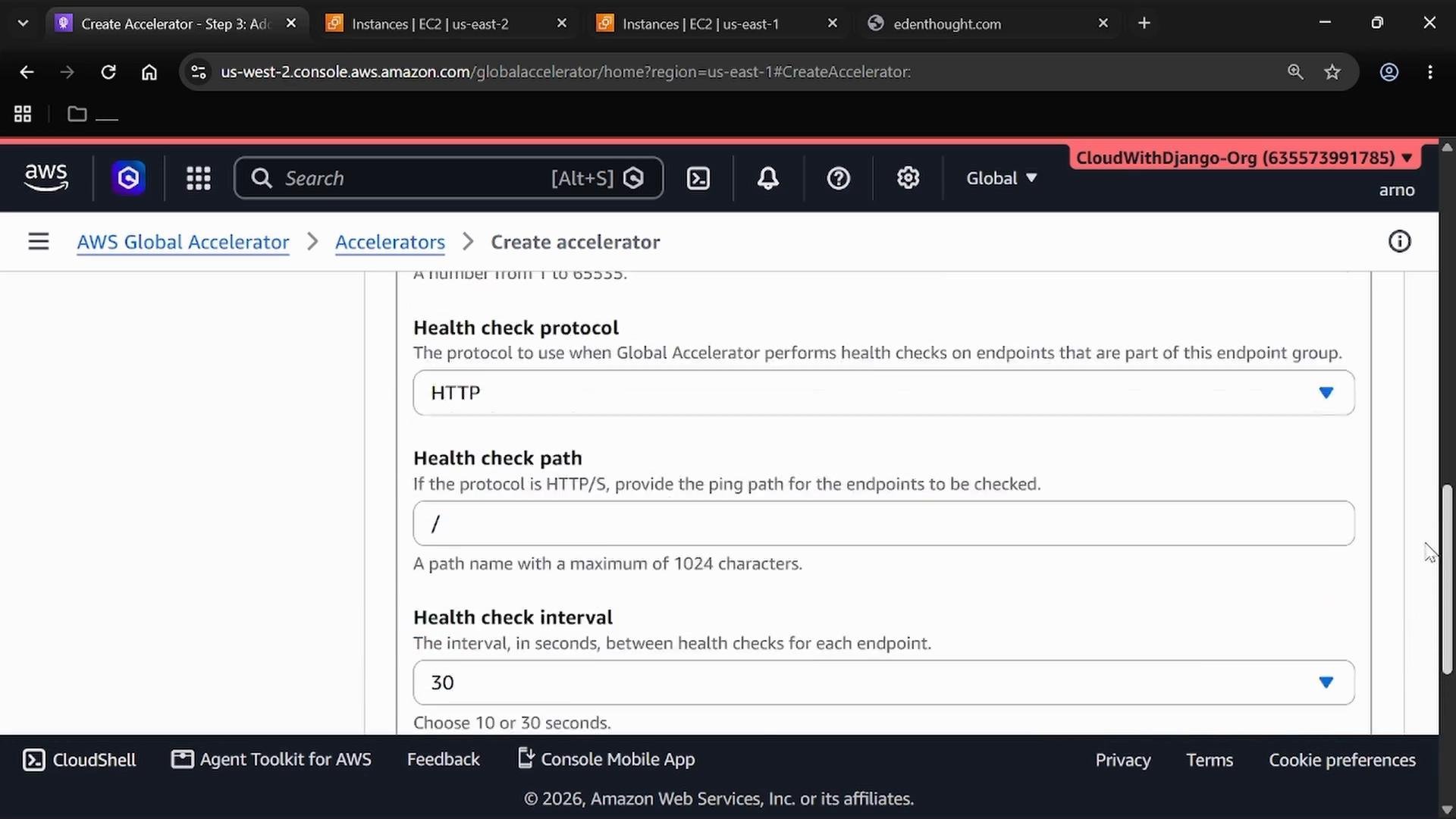Open the browser three-dot menu
The image size is (1456, 819).
[1430, 72]
